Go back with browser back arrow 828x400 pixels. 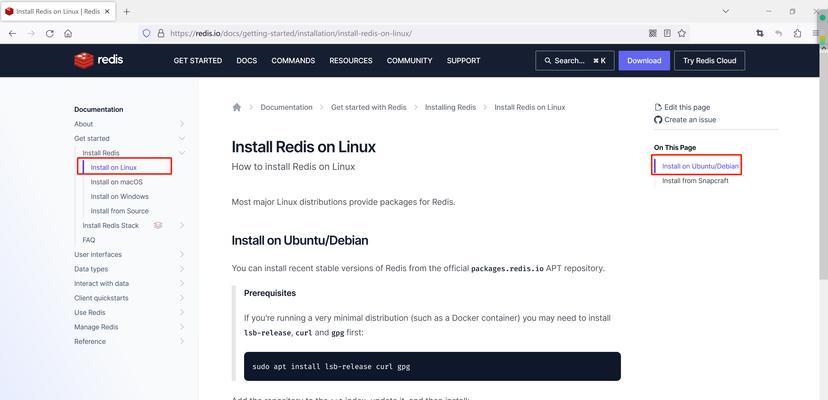[12, 33]
